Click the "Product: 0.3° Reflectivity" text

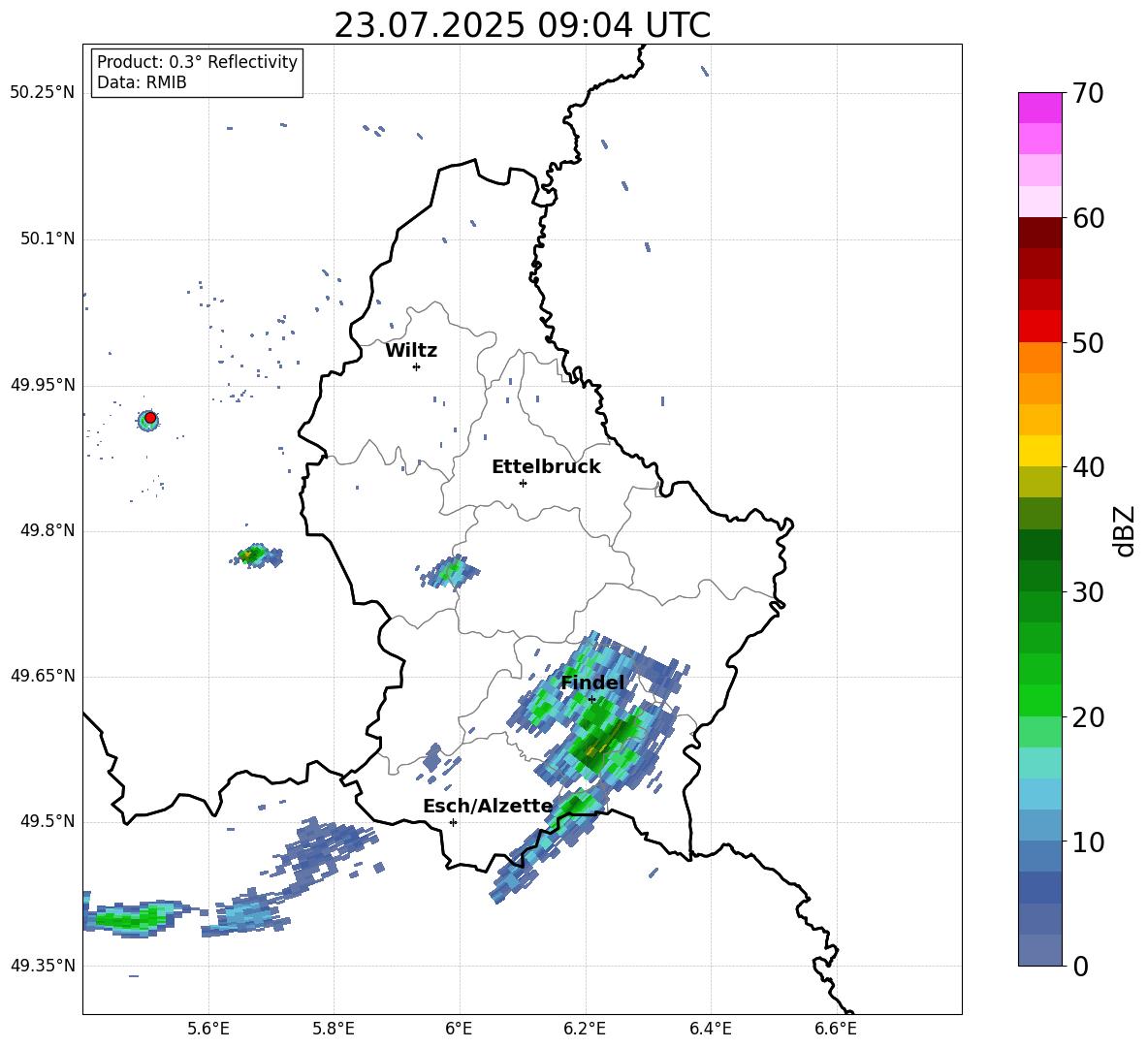coord(197,62)
